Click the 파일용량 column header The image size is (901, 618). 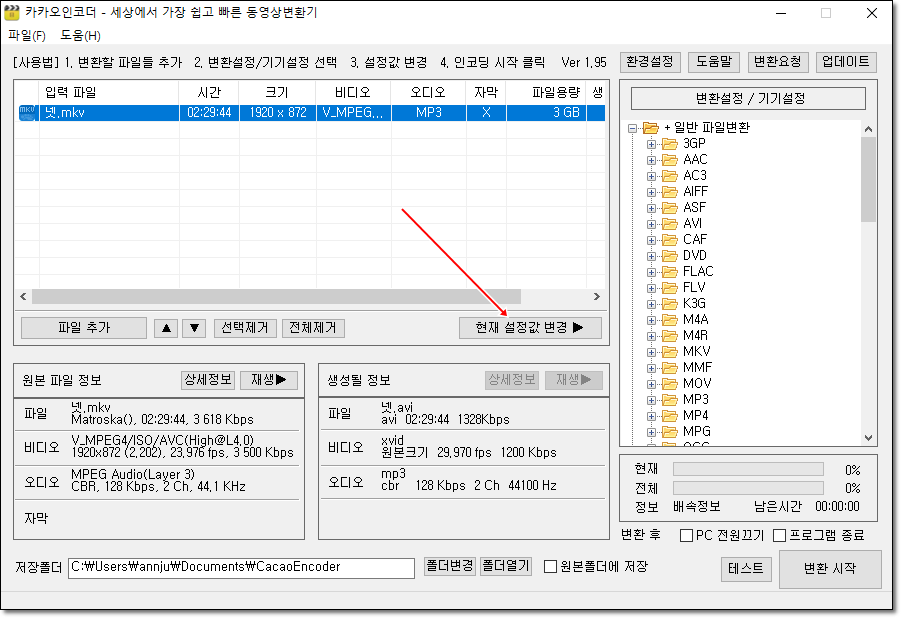tap(546, 93)
